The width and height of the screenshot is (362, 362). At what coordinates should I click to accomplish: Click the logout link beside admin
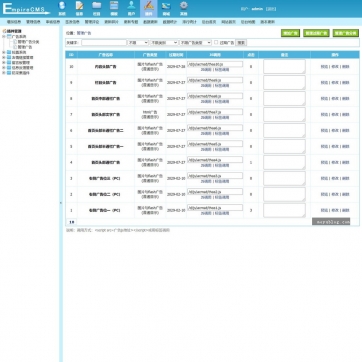pyautogui.click(x=271, y=9)
